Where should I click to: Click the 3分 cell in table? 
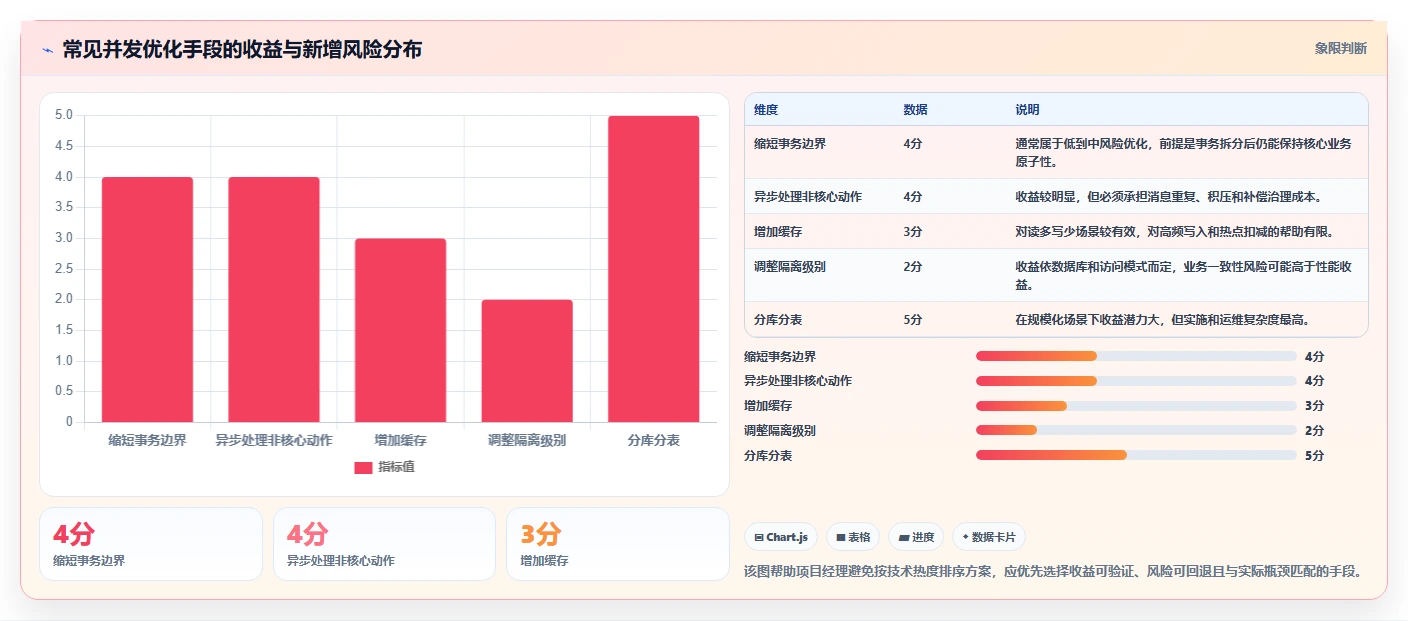(x=912, y=231)
